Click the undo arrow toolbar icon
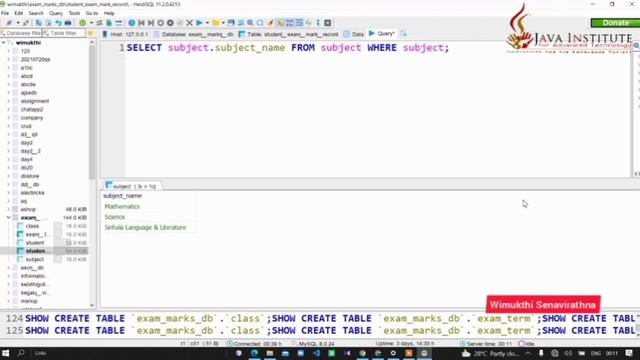640x360 pixels. pyautogui.click(x=58, y=23)
